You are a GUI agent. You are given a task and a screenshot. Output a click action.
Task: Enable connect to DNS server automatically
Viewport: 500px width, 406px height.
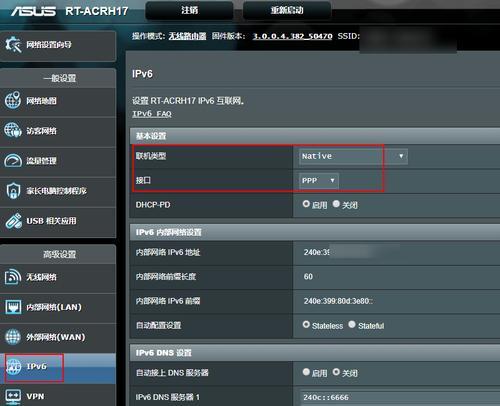[x=306, y=372]
